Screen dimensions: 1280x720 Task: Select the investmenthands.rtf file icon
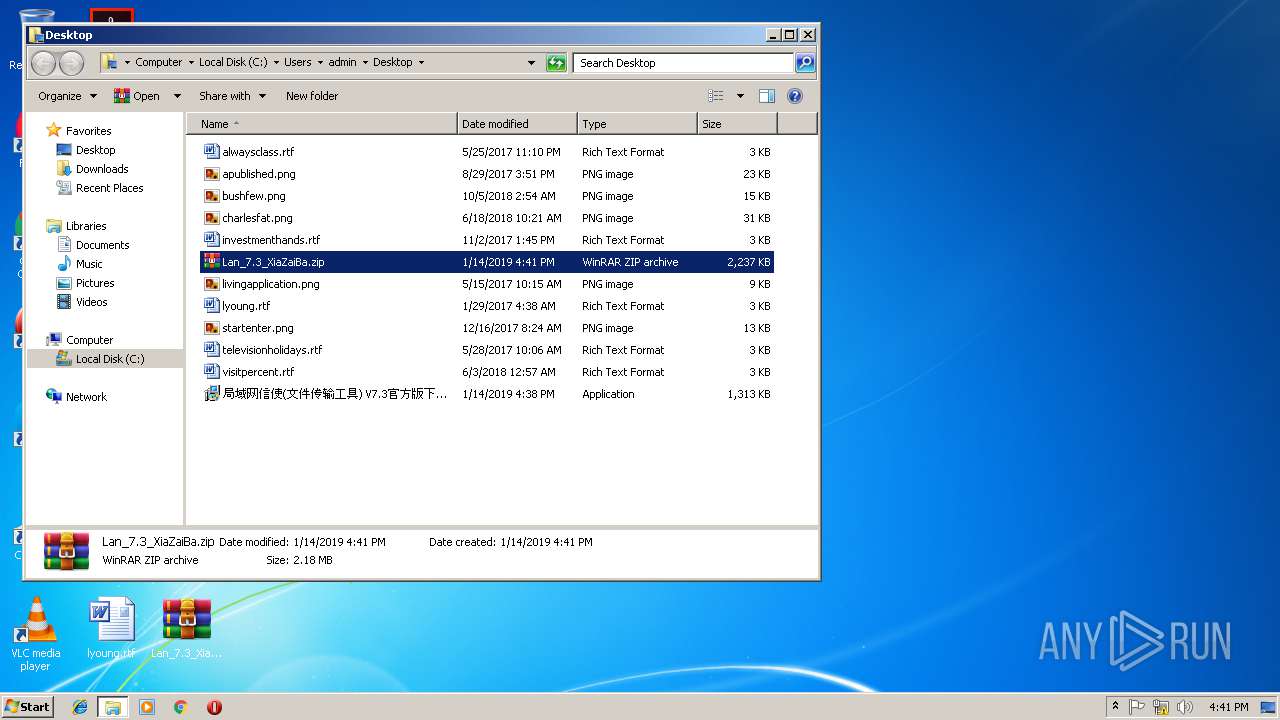click(211, 240)
